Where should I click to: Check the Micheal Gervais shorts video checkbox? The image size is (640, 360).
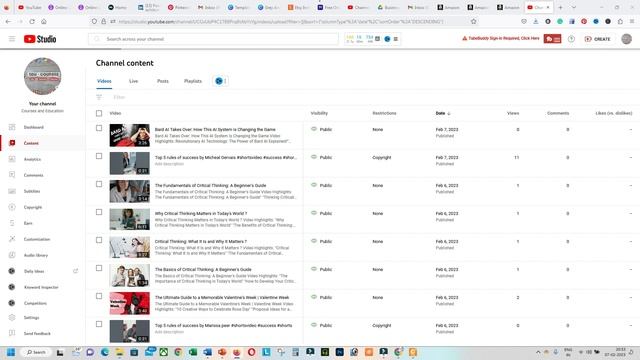point(99,156)
